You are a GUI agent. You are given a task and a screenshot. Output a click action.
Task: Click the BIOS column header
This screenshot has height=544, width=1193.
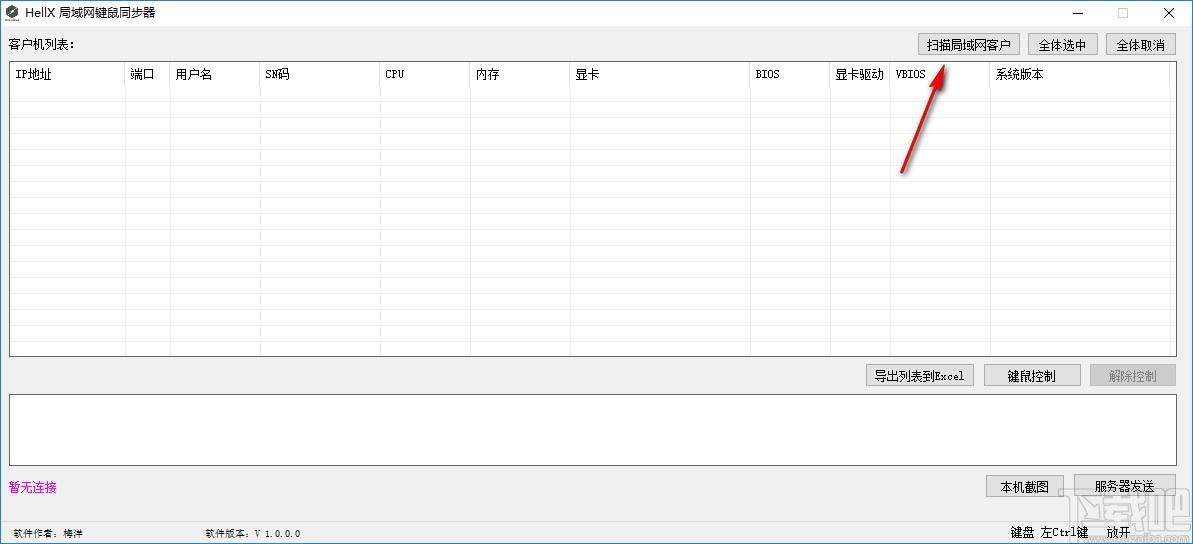coord(791,75)
